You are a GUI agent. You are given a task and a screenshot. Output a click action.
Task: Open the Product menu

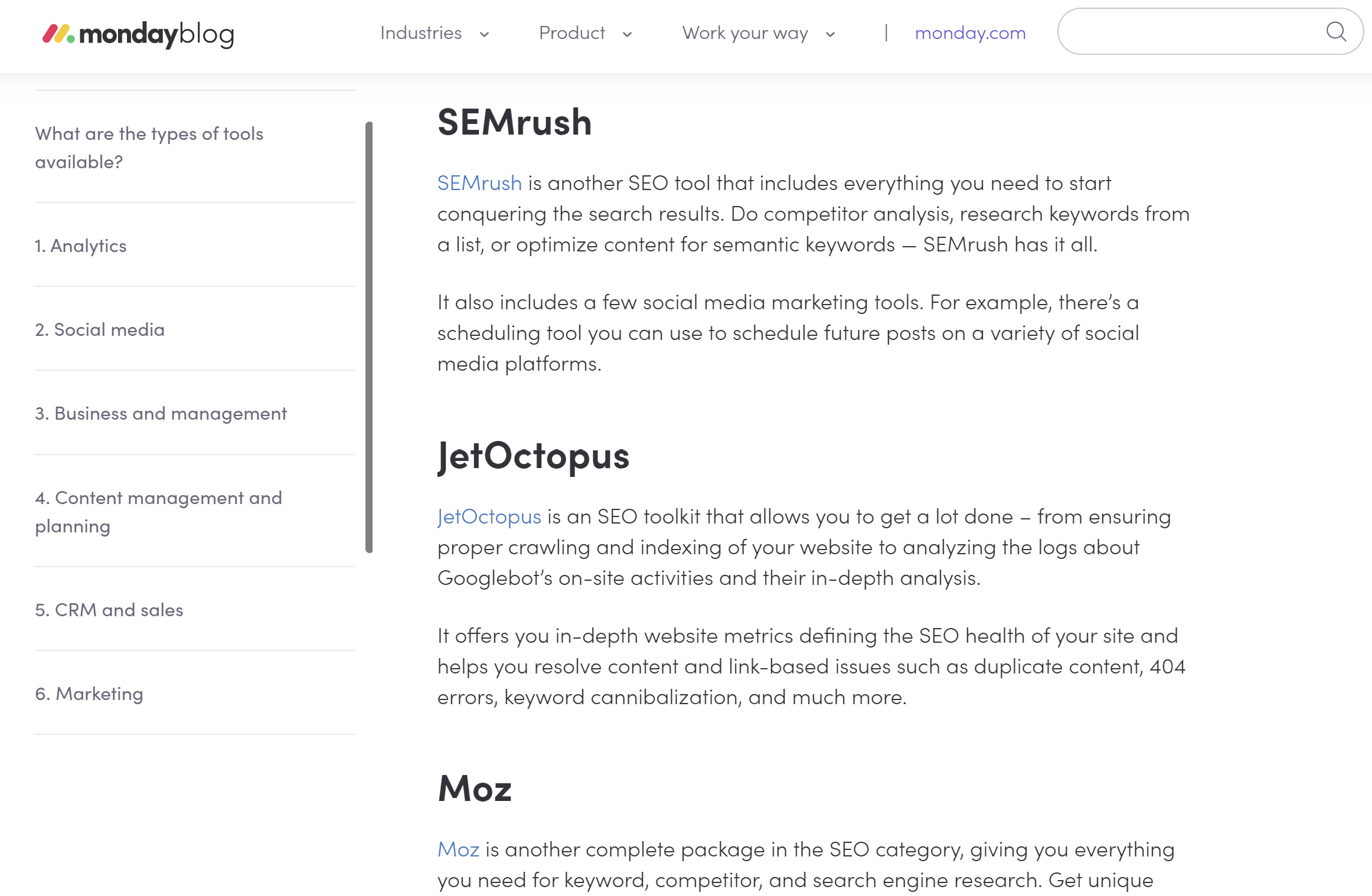click(x=571, y=33)
